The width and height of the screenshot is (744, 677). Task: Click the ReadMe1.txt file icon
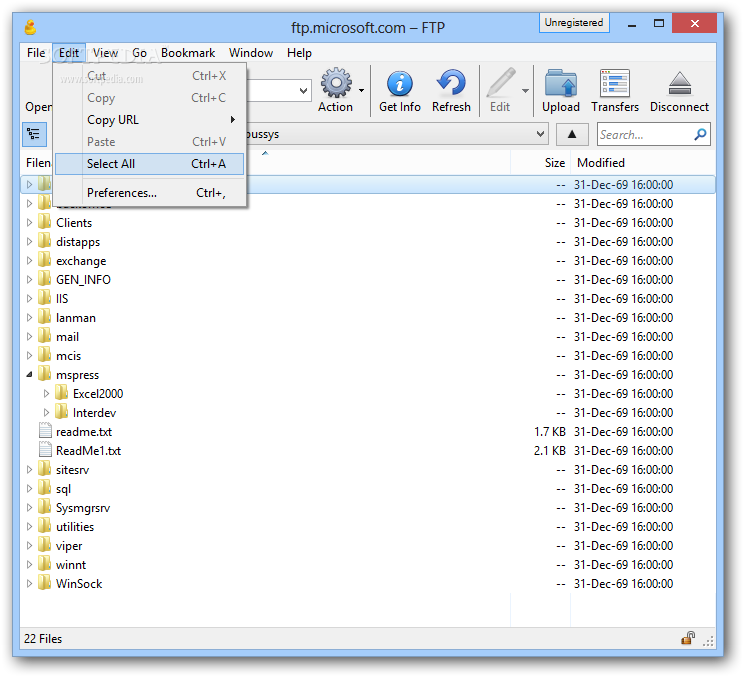(45, 450)
